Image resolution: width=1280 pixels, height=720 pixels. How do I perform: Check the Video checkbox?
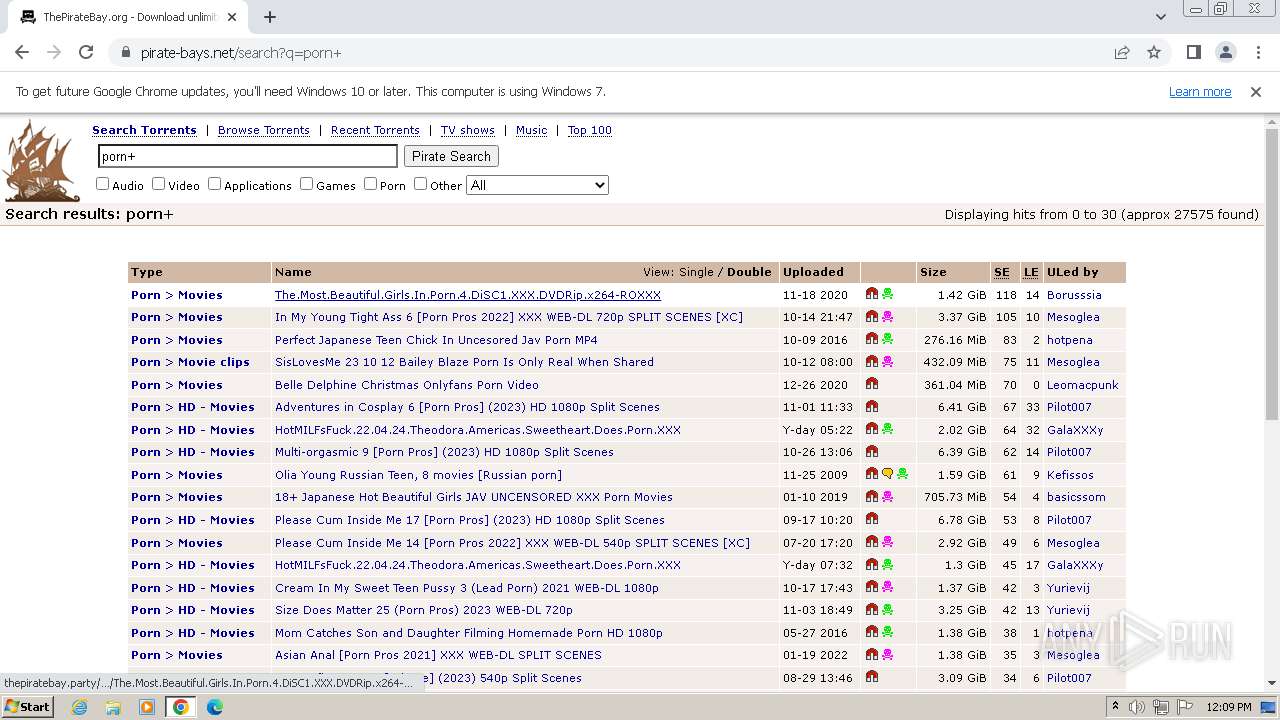pos(158,184)
